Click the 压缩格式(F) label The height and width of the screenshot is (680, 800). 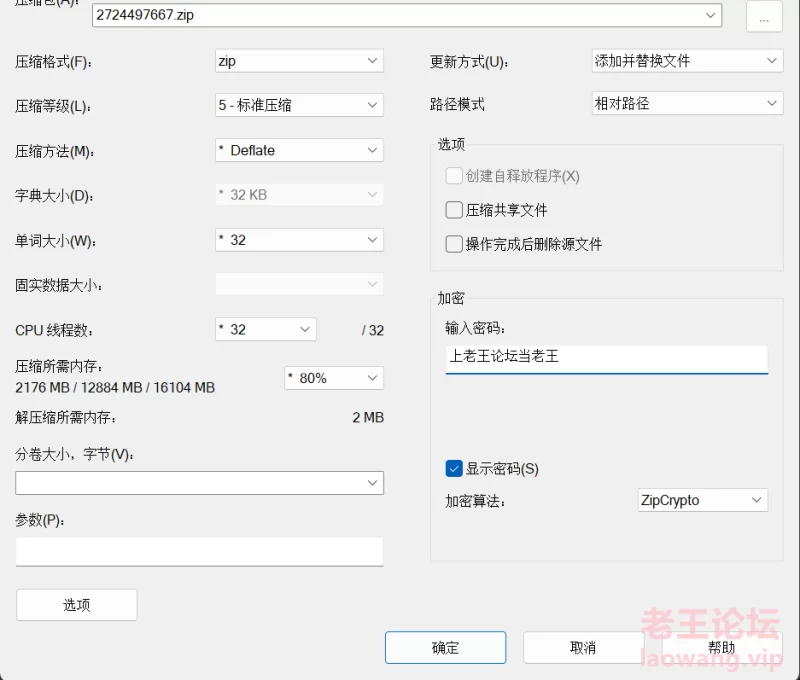point(54,62)
